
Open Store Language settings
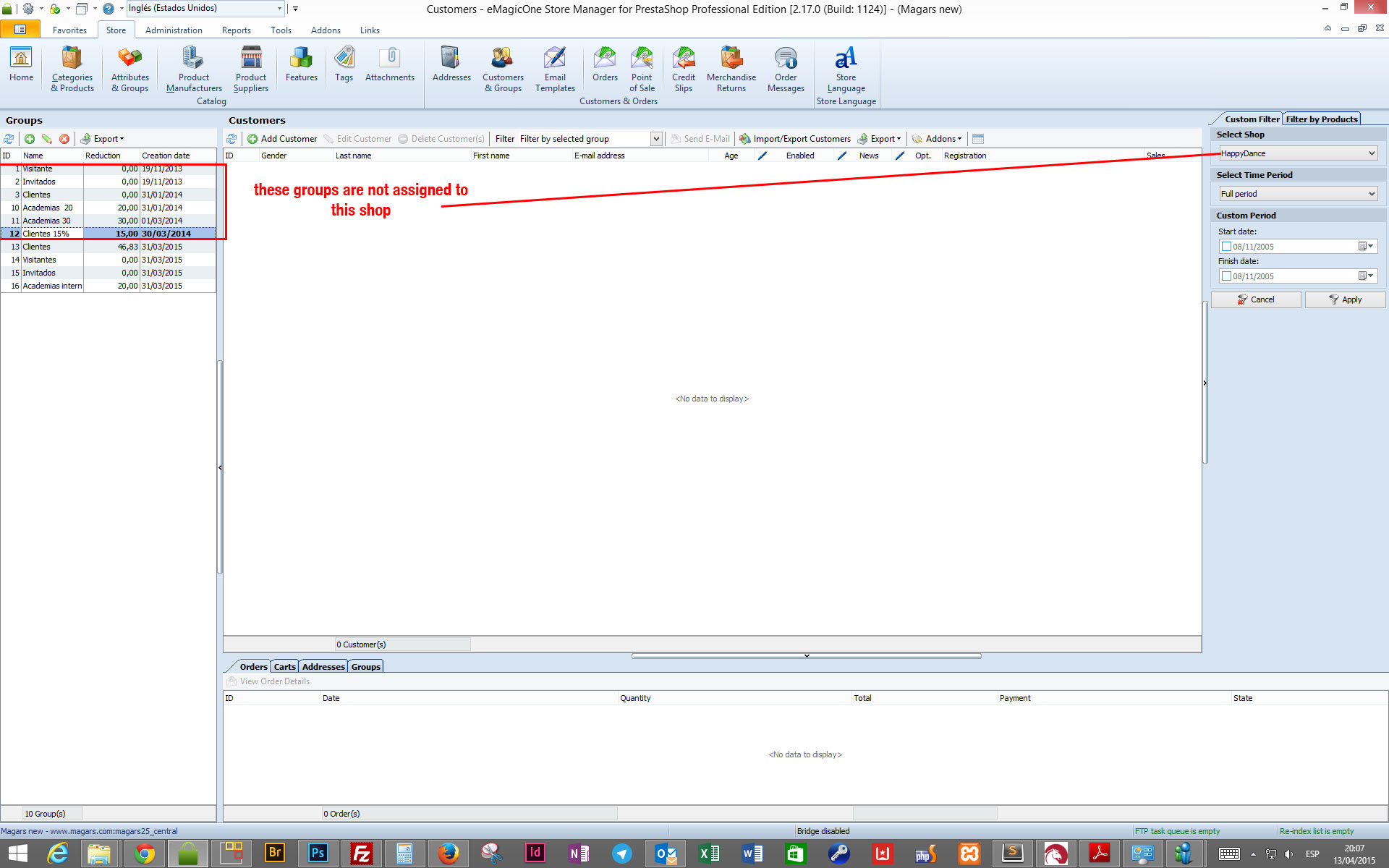pyautogui.click(x=846, y=69)
